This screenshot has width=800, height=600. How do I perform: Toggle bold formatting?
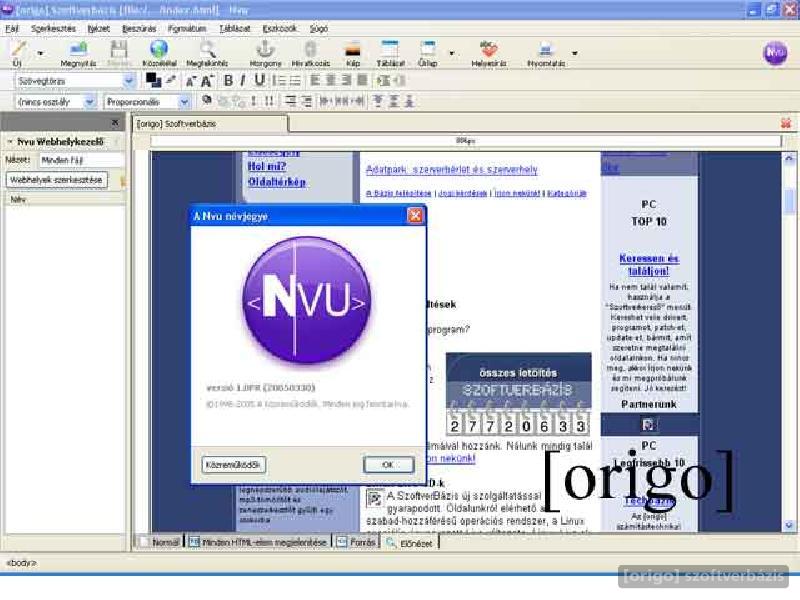coord(229,81)
